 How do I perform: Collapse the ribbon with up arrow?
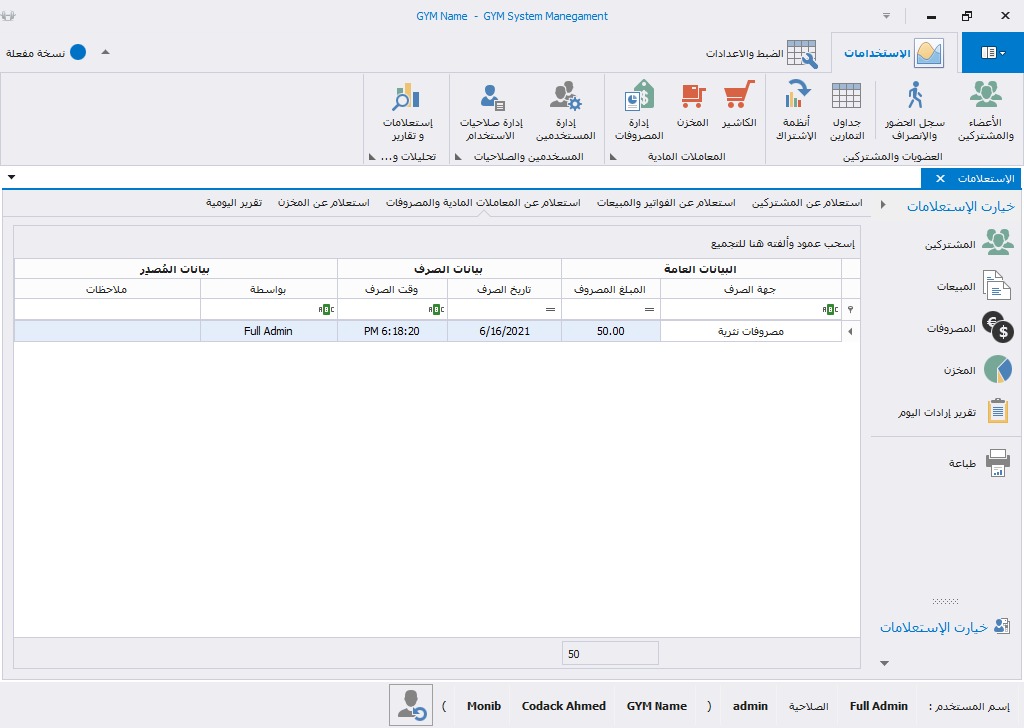click(x=105, y=52)
